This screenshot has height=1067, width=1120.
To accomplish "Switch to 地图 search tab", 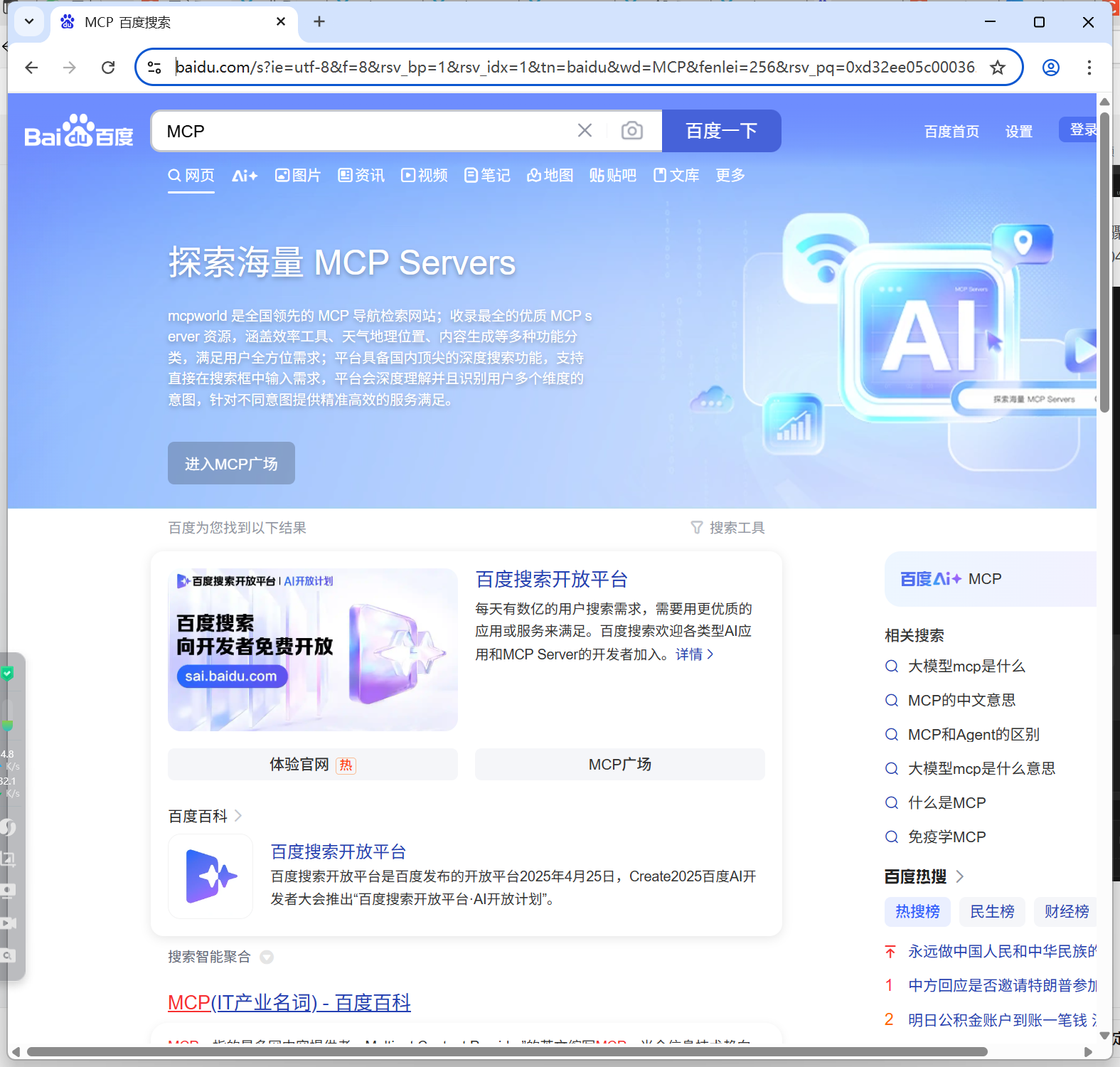I will [x=550, y=176].
